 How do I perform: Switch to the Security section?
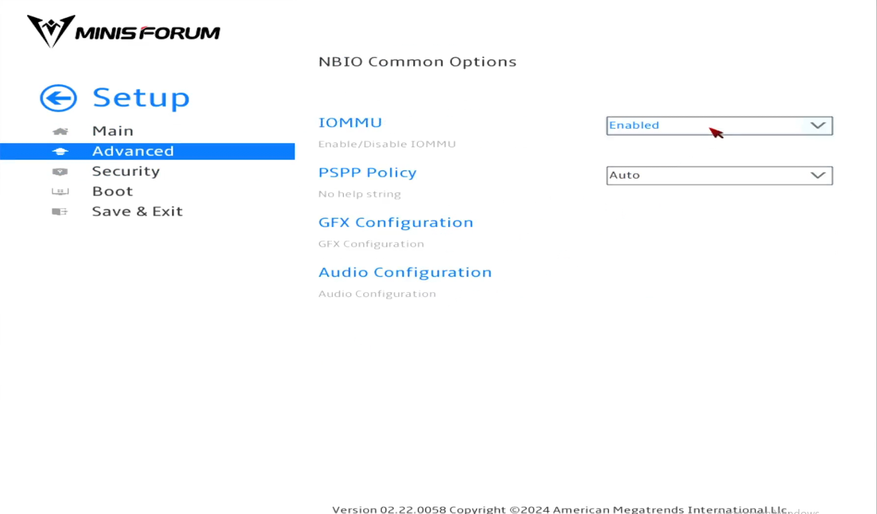point(125,171)
